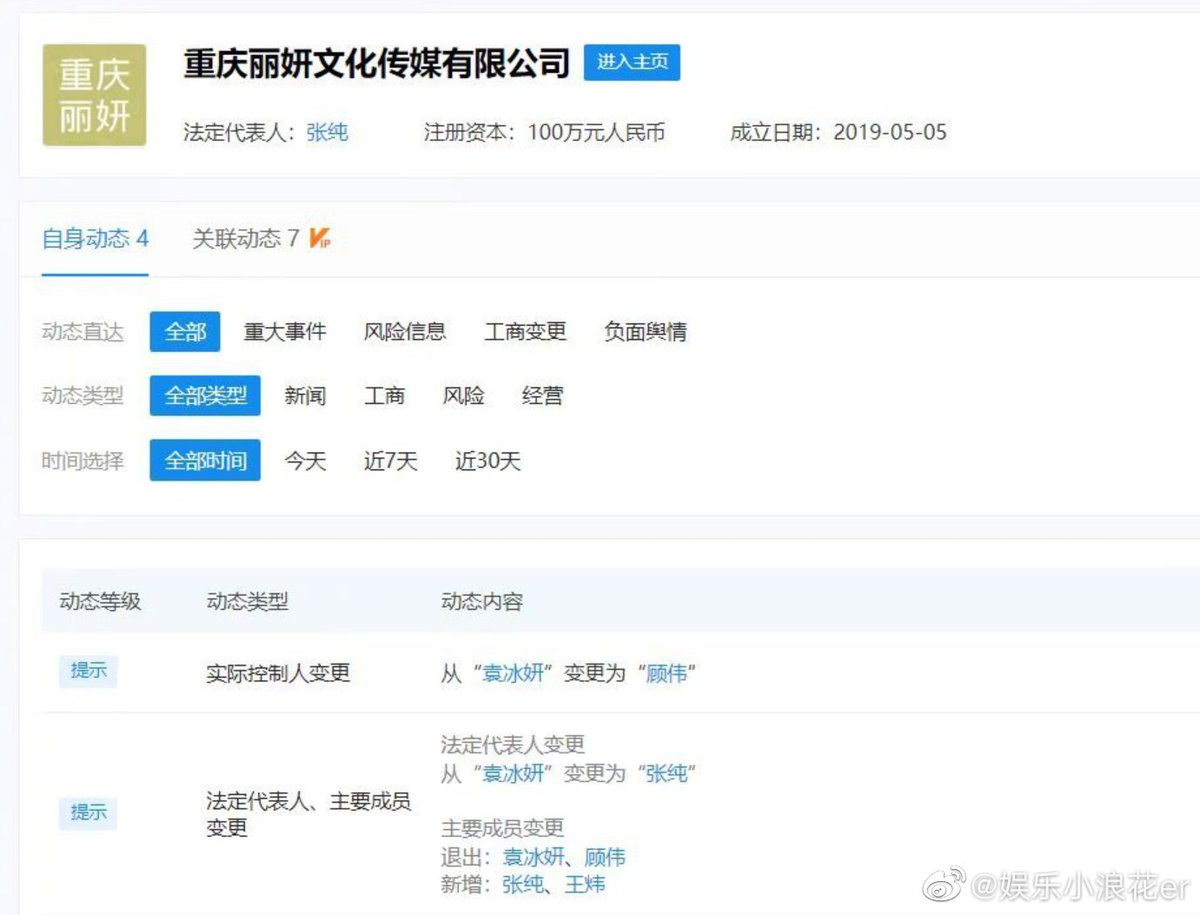The image size is (1200, 915).
Task: Click the 动态类型 column header
Action: pyautogui.click(x=247, y=601)
